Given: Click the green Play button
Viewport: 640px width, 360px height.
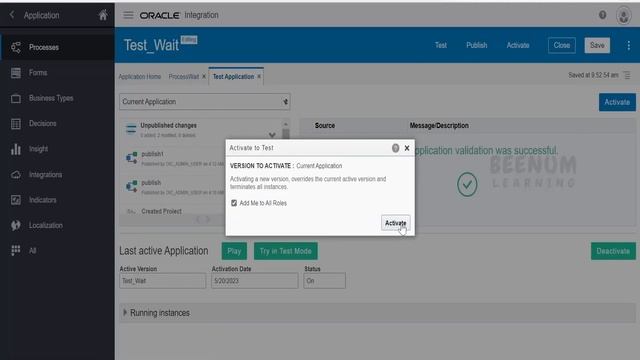Looking at the screenshot, I should [234, 251].
